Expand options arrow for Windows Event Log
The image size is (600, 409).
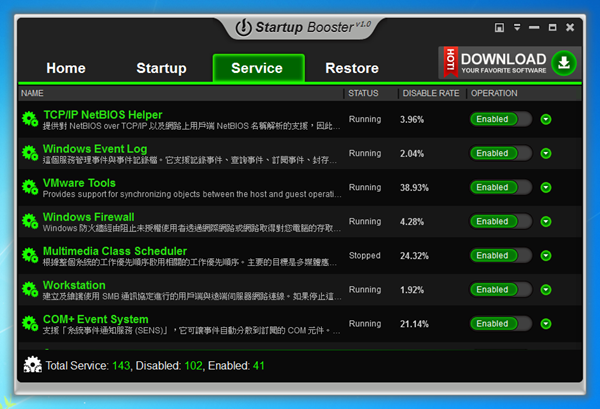546,153
